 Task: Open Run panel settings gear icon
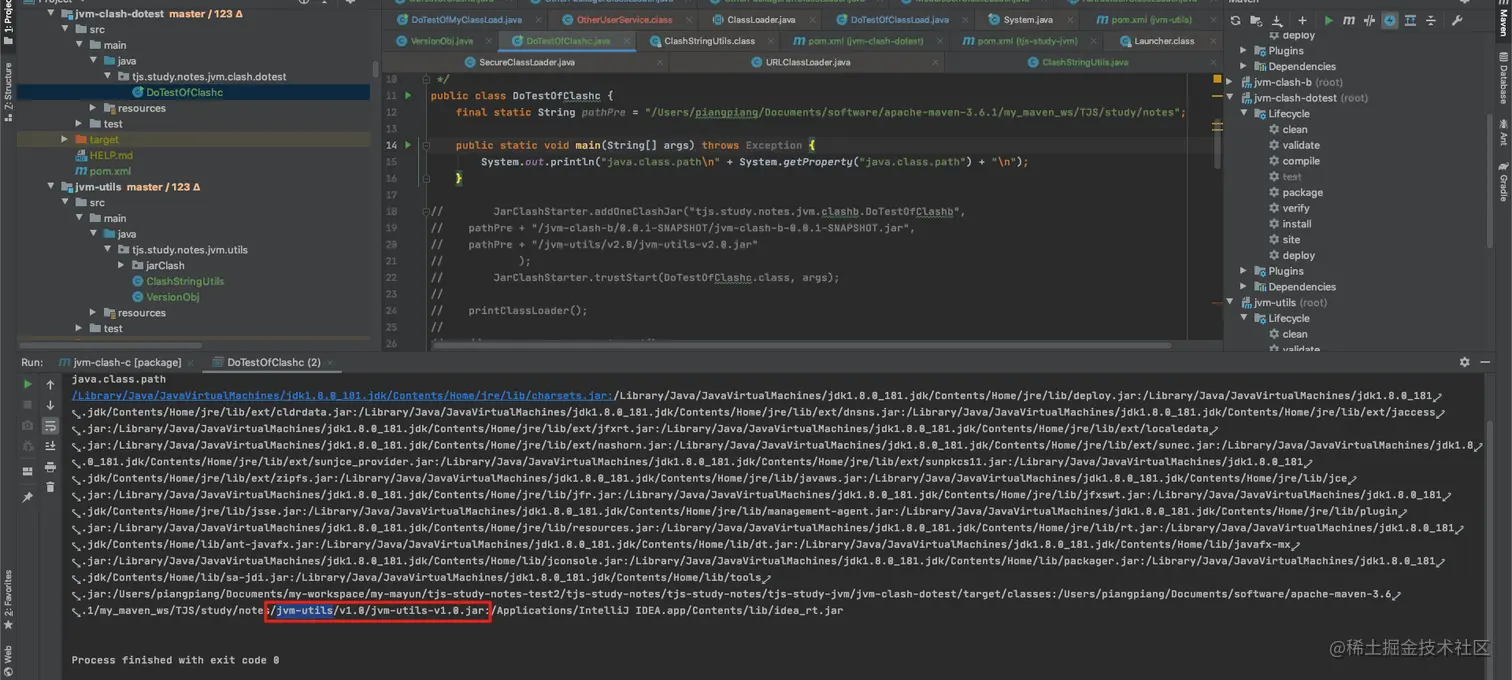point(1465,362)
